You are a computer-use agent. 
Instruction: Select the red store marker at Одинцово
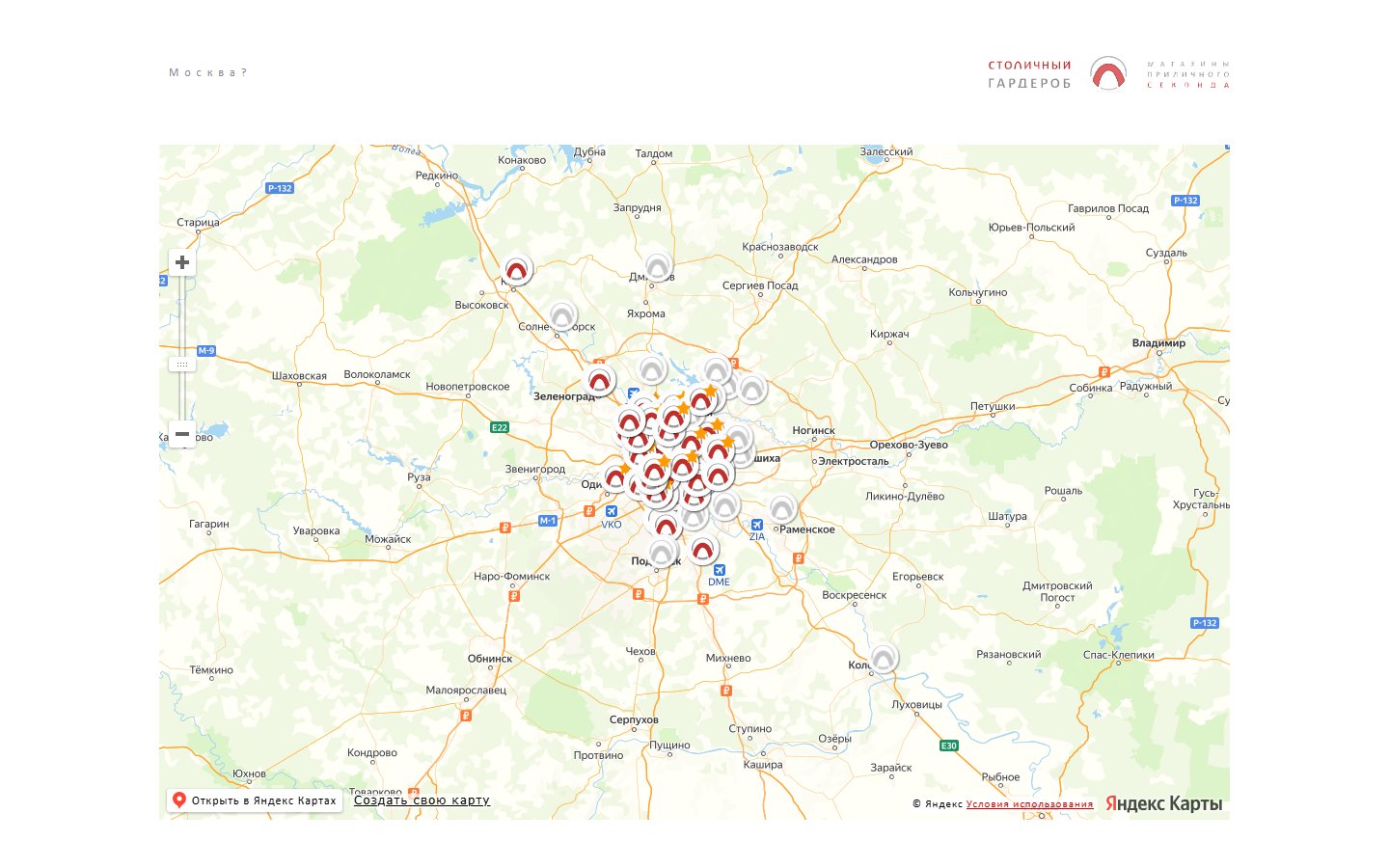(x=615, y=477)
